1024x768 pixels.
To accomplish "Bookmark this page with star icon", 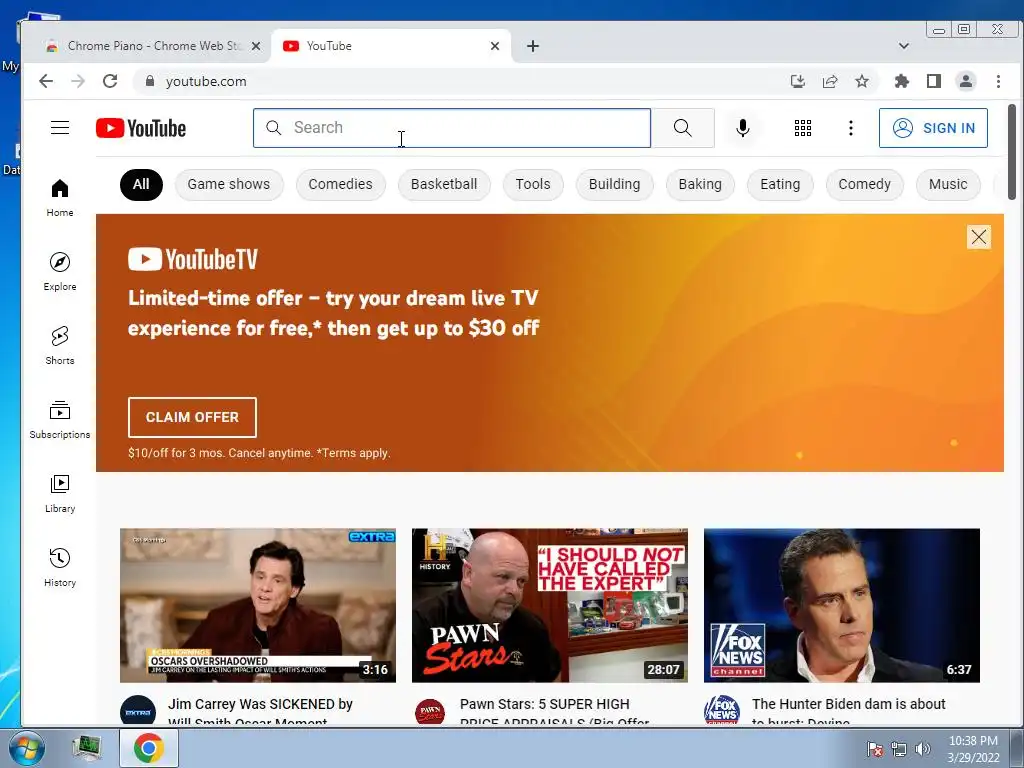I will (862, 81).
